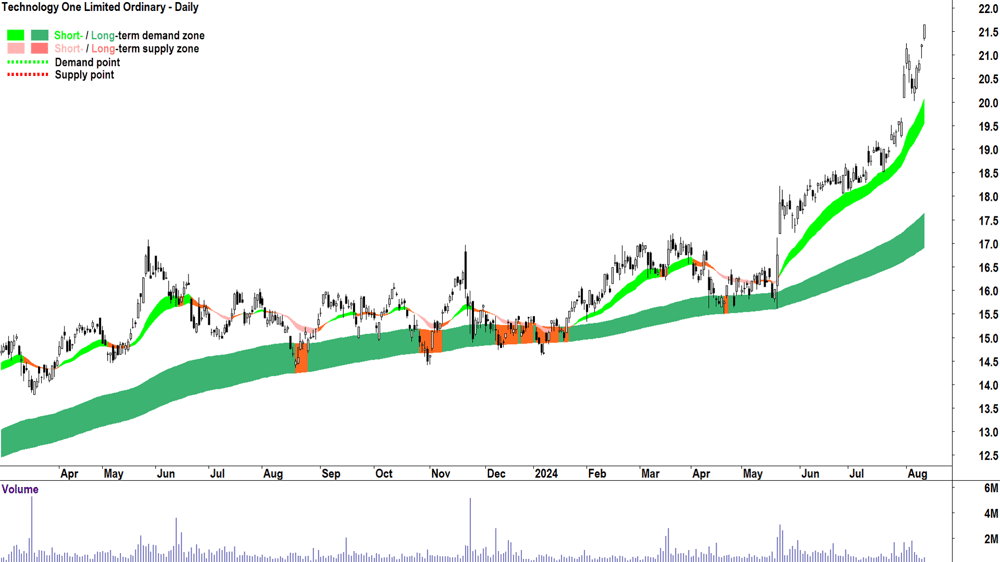Click the red dotted Supply point legend line

(x=27, y=75)
